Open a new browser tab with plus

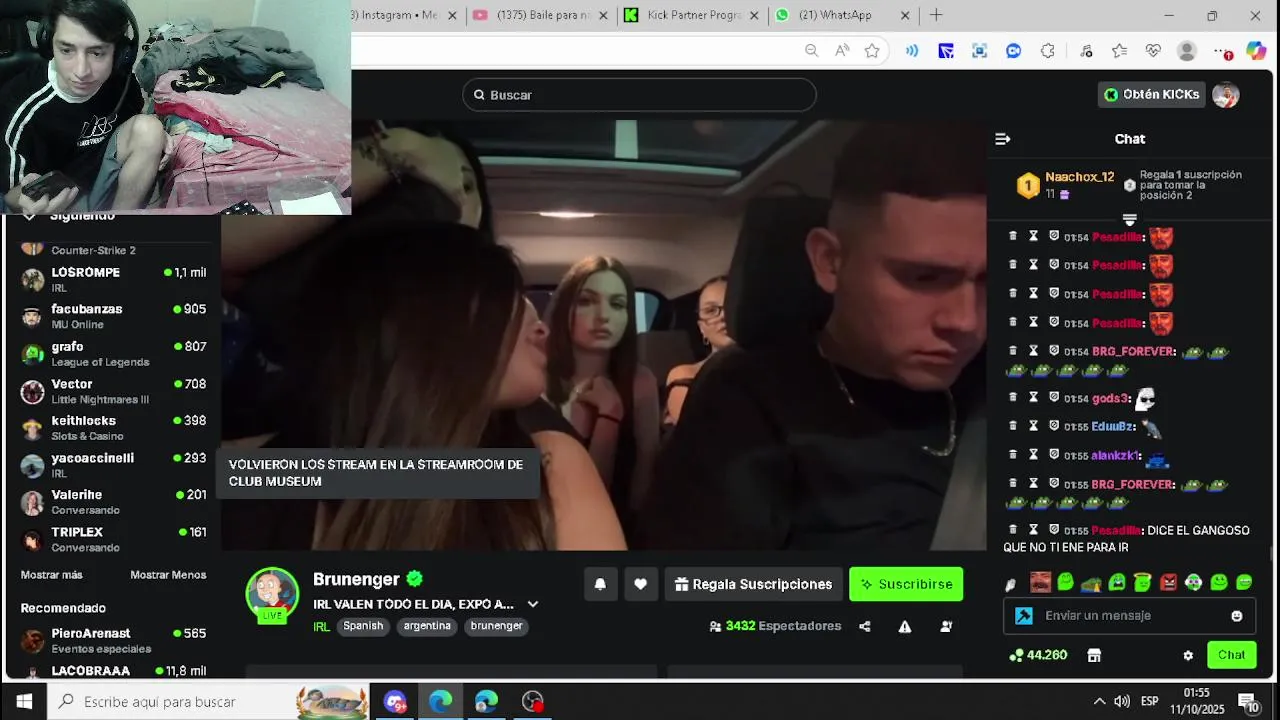pos(936,15)
